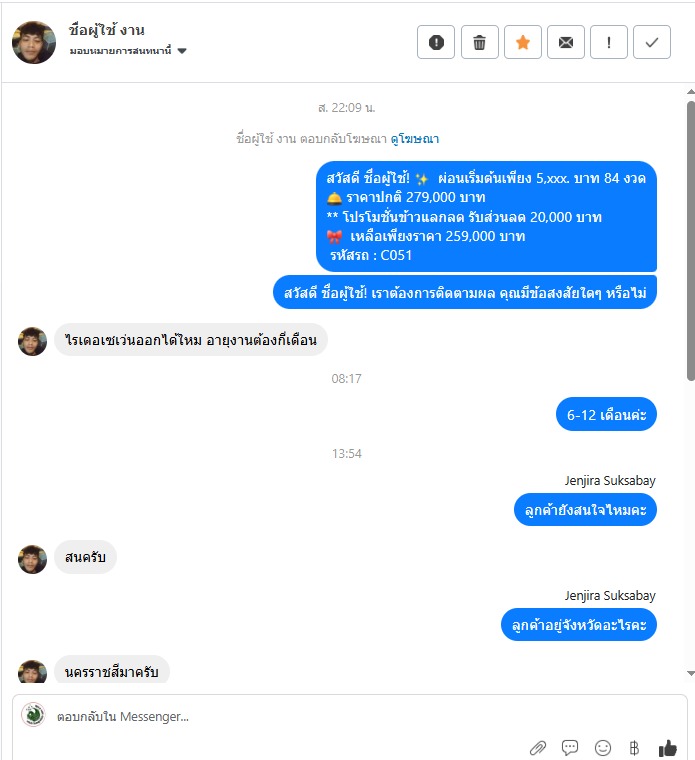
Task: Open the assign conversation dropdown arrow
Action: 182,51
